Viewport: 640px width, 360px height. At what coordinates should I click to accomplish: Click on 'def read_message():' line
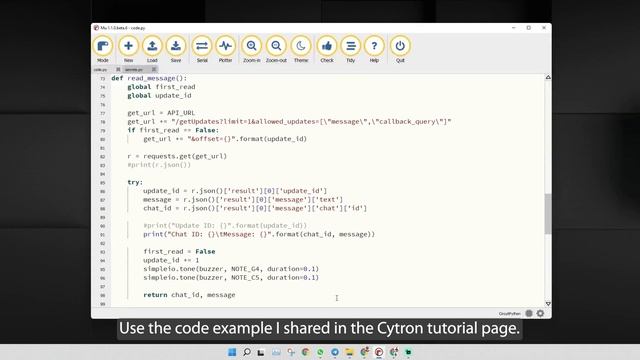coord(149,78)
